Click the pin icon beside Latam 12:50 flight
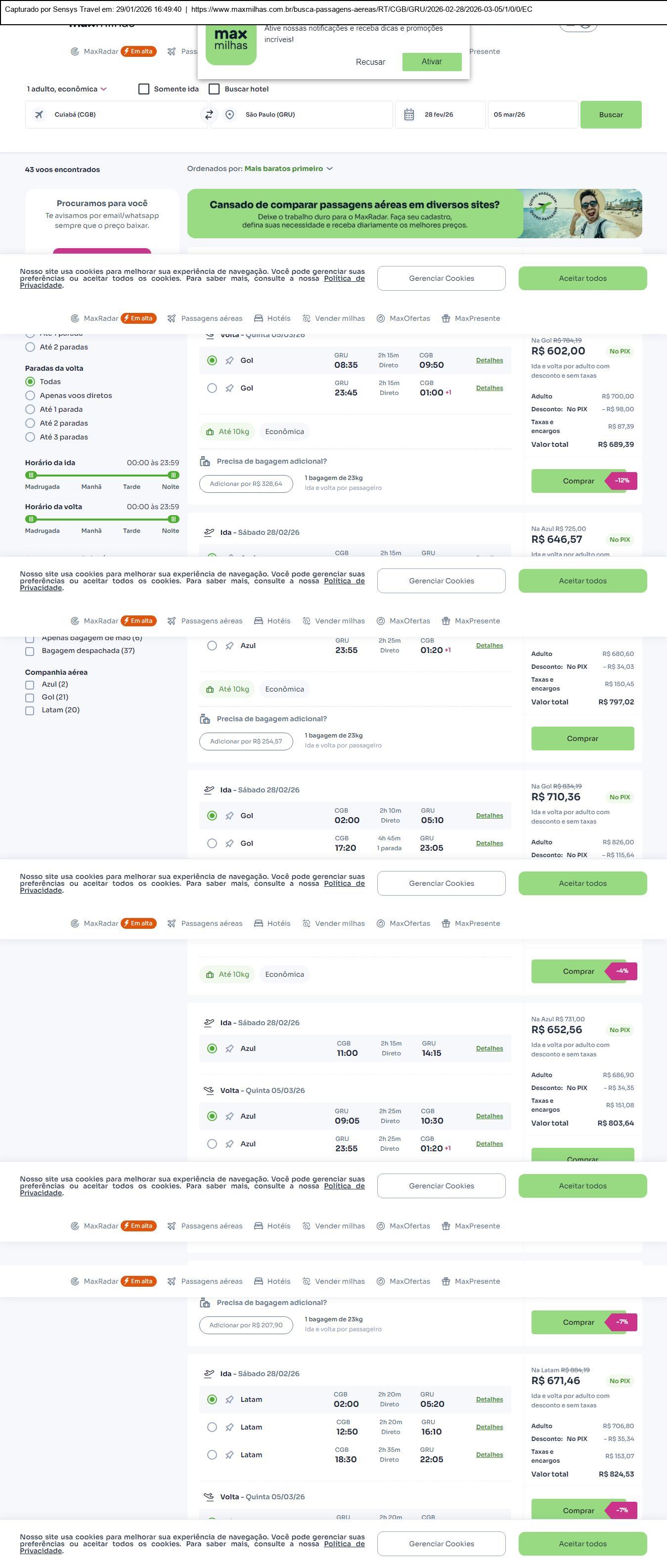Viewport: 667px width, 1568px height. pyautogui.click(x=229, y=1427)
